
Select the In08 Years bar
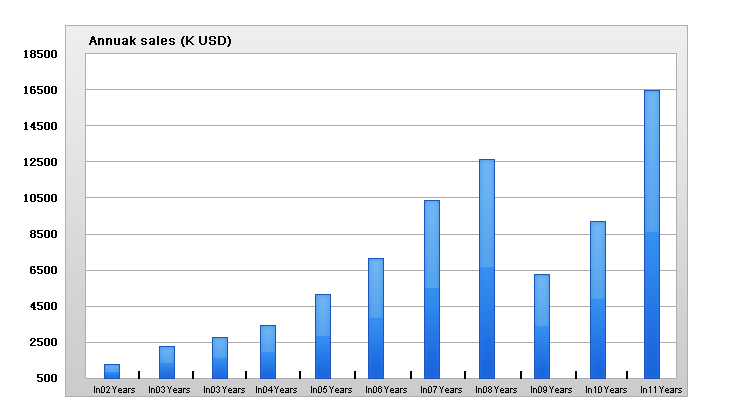pyautogui.click(x=487, y=268)
